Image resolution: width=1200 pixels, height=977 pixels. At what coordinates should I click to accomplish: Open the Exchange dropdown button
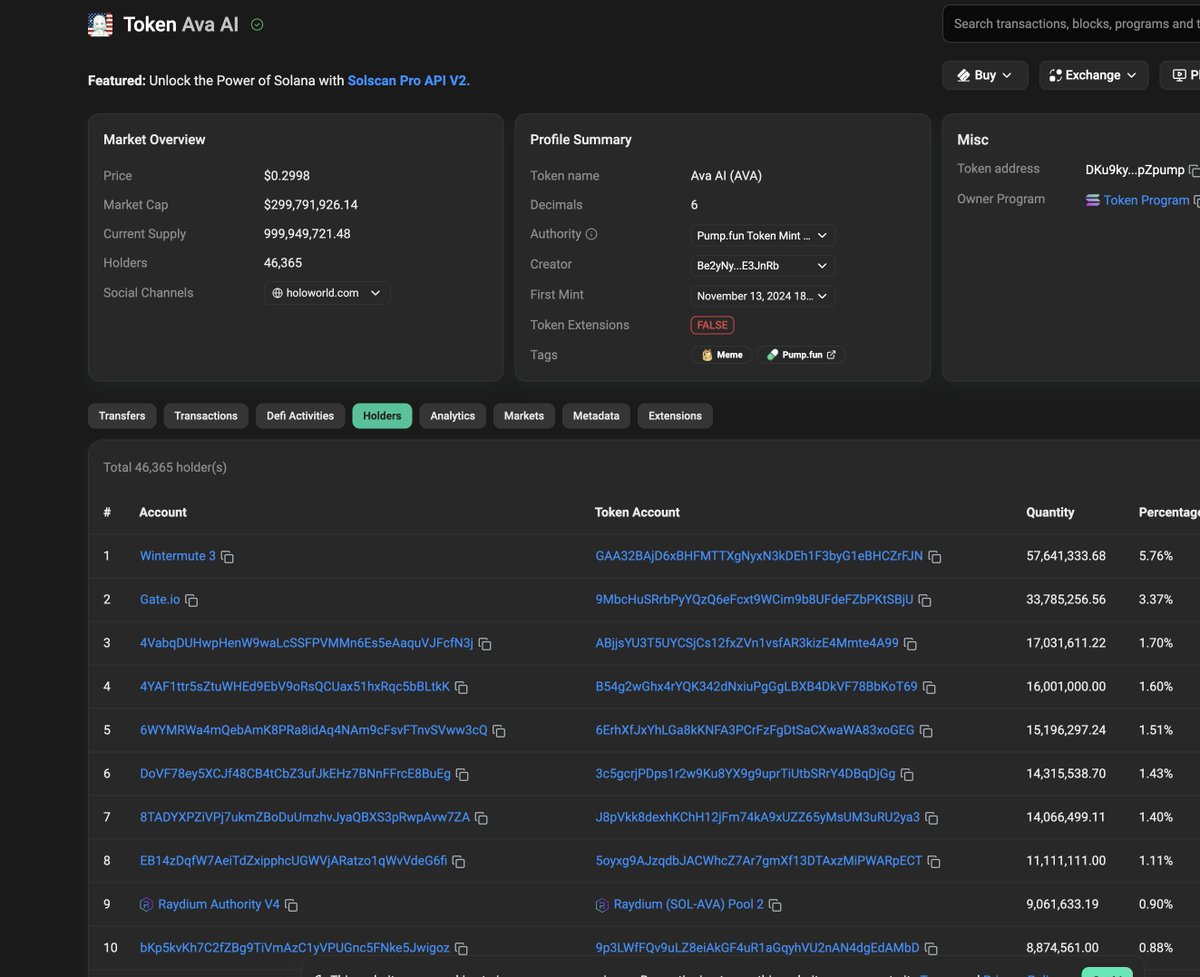(1093, 74)
